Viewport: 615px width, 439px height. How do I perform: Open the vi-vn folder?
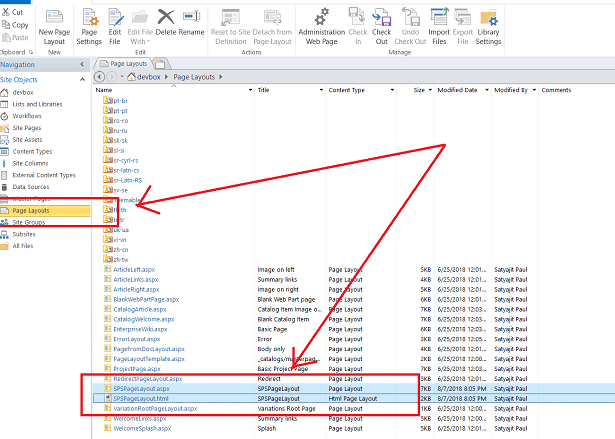[x=120, y=240]
